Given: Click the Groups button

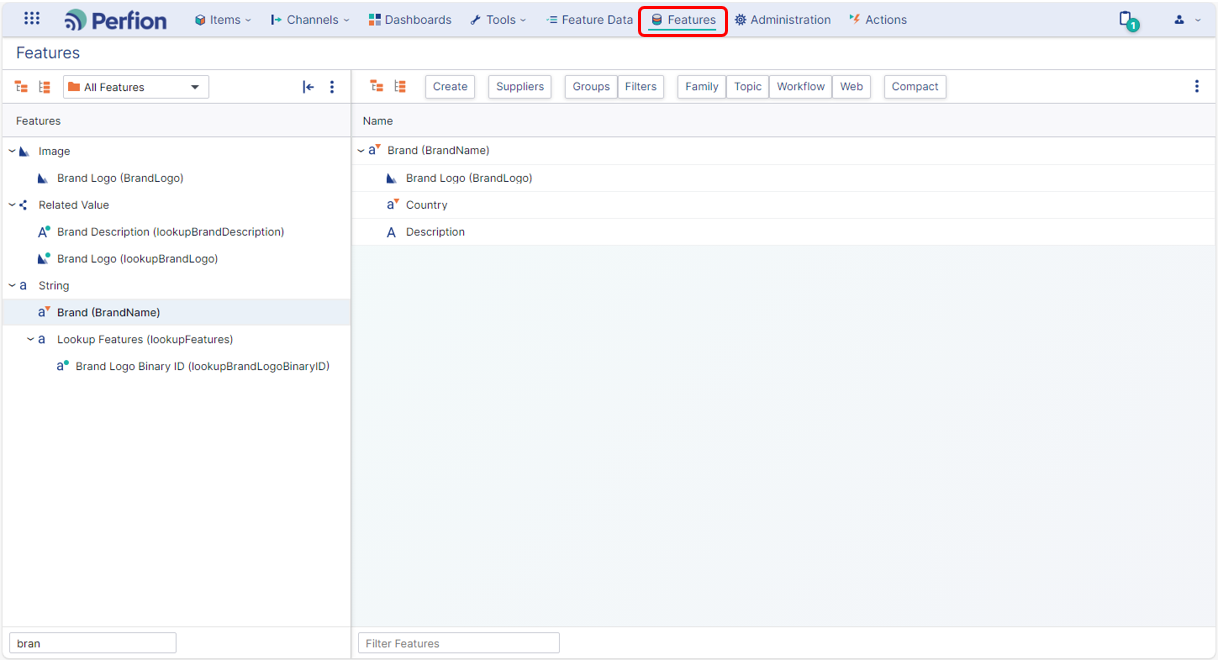Looking at the screenshot, I should pos(591,87).
